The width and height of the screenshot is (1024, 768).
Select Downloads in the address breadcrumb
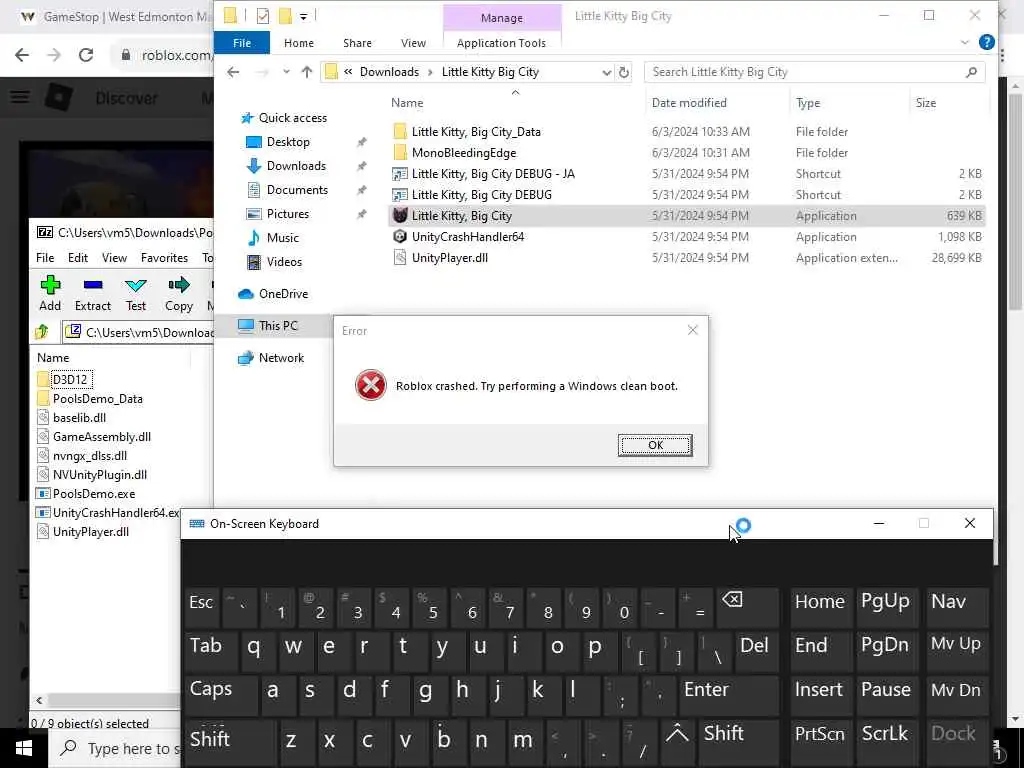tap(389, 72)
